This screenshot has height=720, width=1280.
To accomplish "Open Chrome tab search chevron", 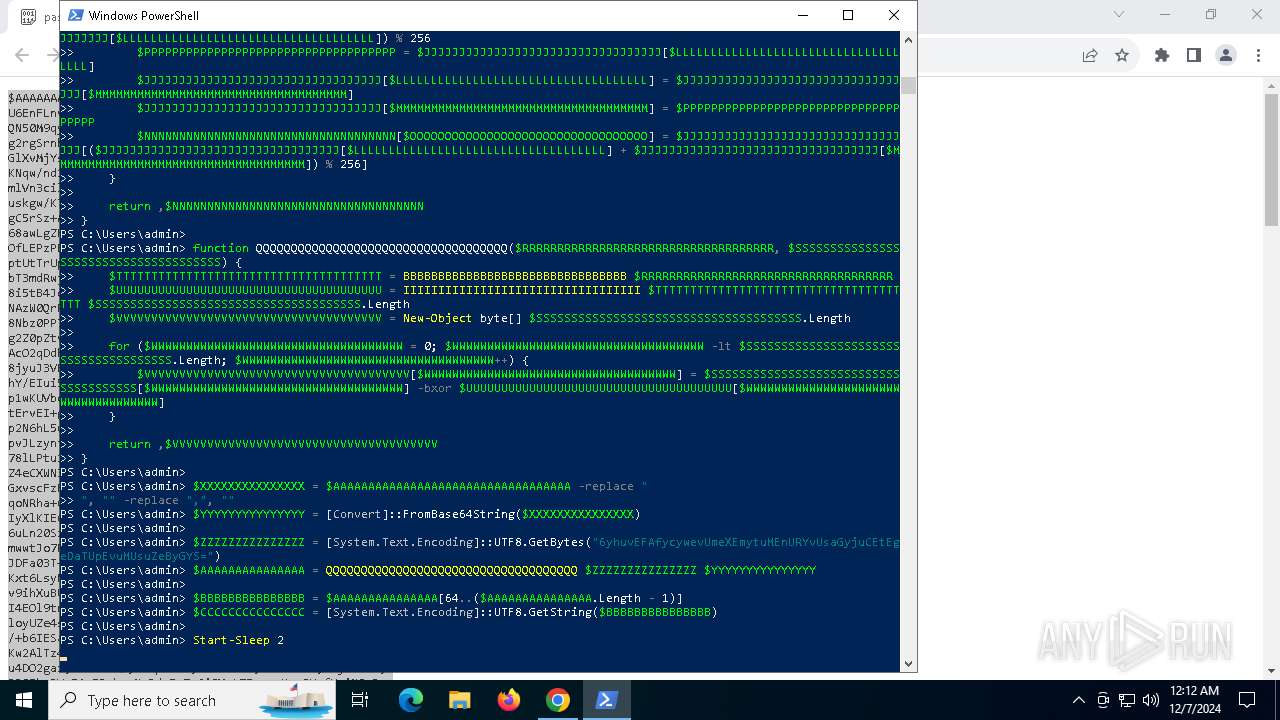I will point(1119,14).
